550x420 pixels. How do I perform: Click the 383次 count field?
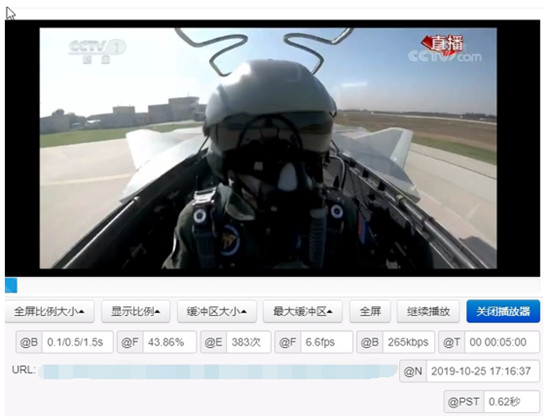pyautogui.click(x=249, y=342)
